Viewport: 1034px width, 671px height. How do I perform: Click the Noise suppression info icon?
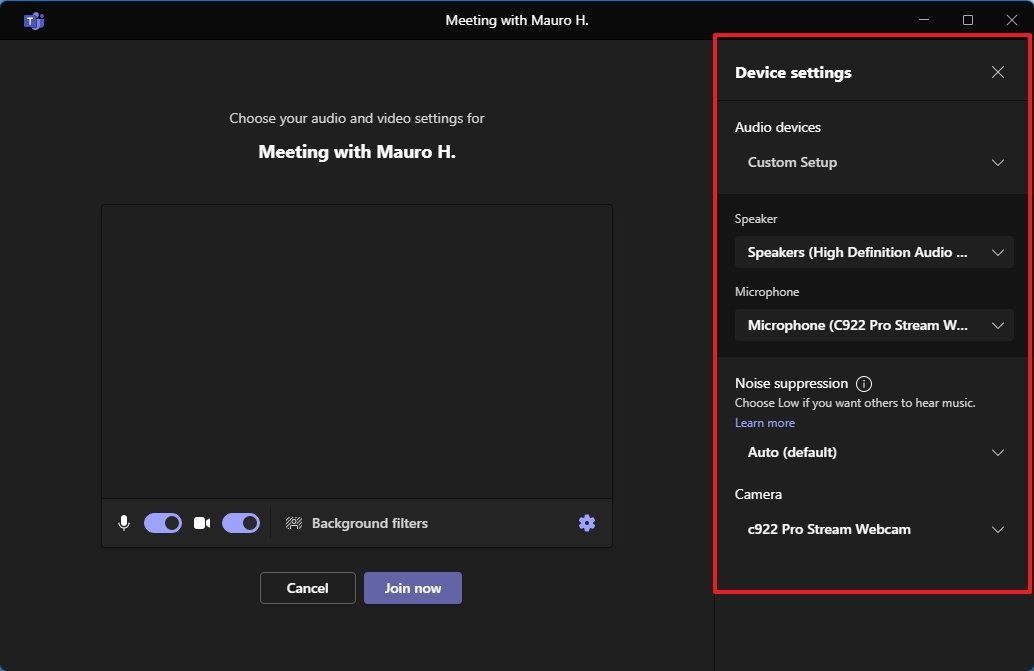click(x=863, y=383)
